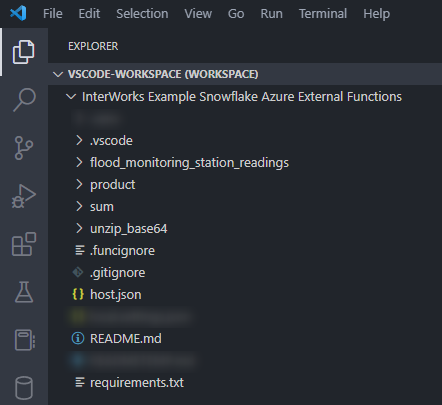Open the Extensions view icon
The width and height of the screenshot is (442, 405).
(24, 244)
